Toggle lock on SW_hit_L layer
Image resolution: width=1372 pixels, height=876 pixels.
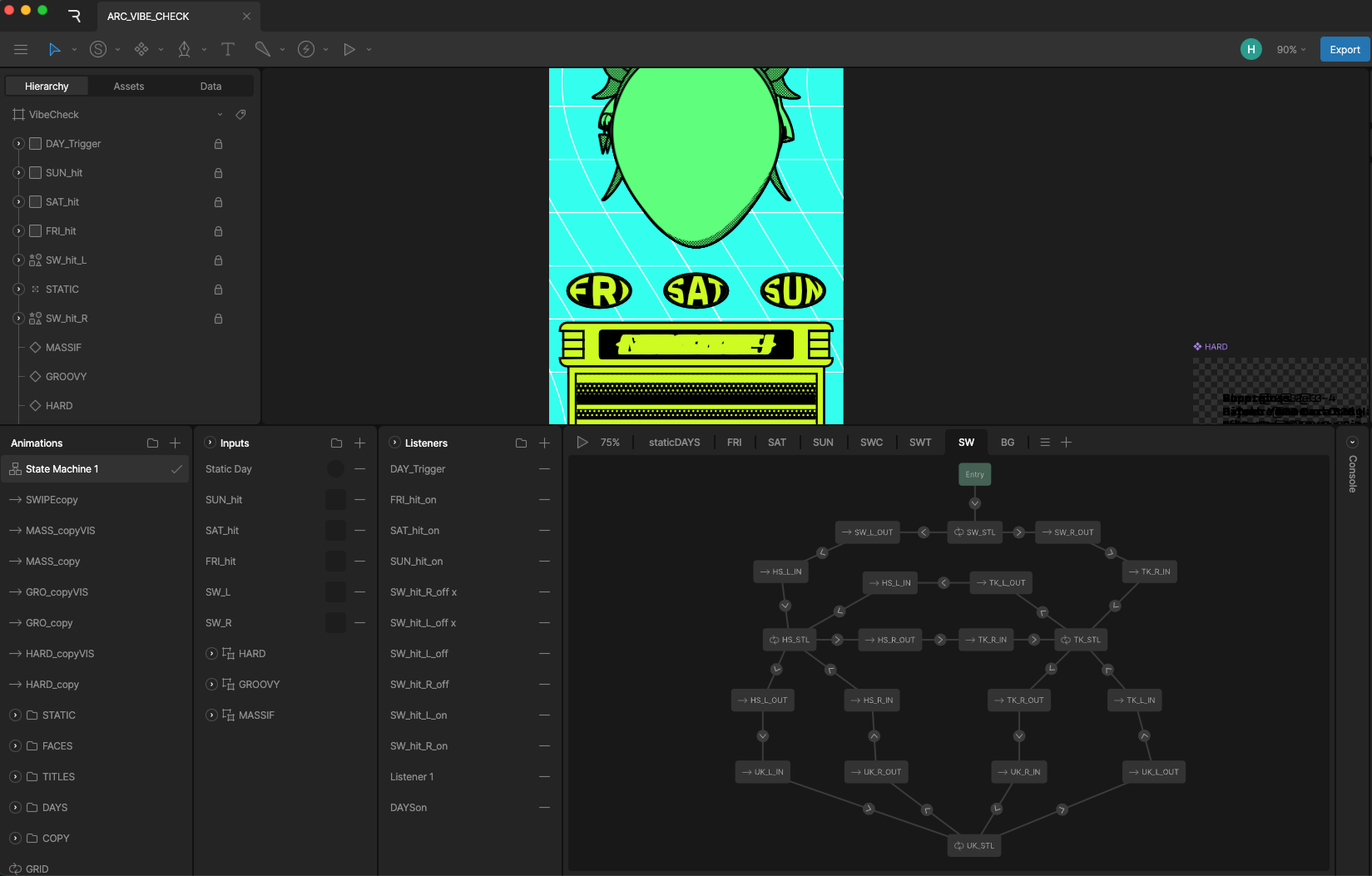click(218, 260)
